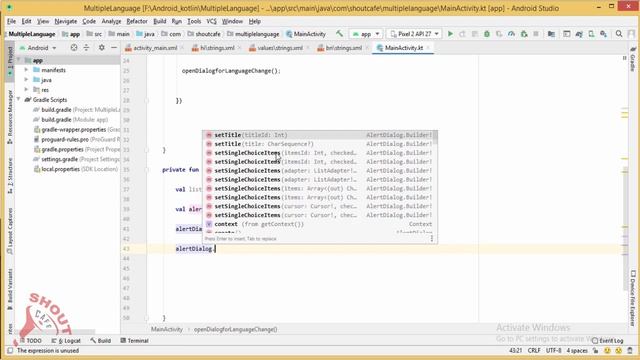Select setTitle(titleId: Int) completion
The height and width of the screenshot is (360, 640).
click(x=319, y=135)
